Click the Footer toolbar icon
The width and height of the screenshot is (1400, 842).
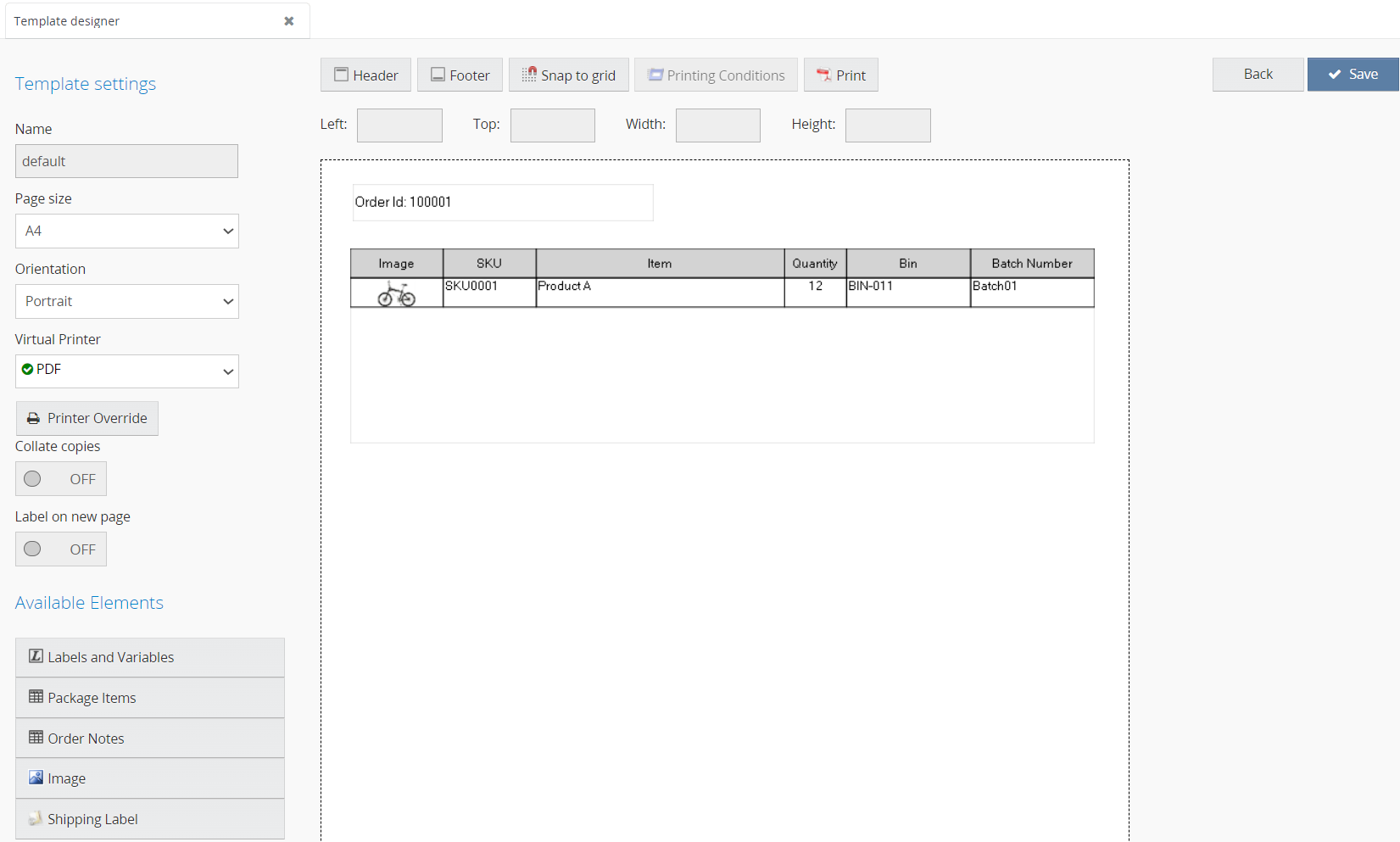pyautogui.click(x=438, y=75)
